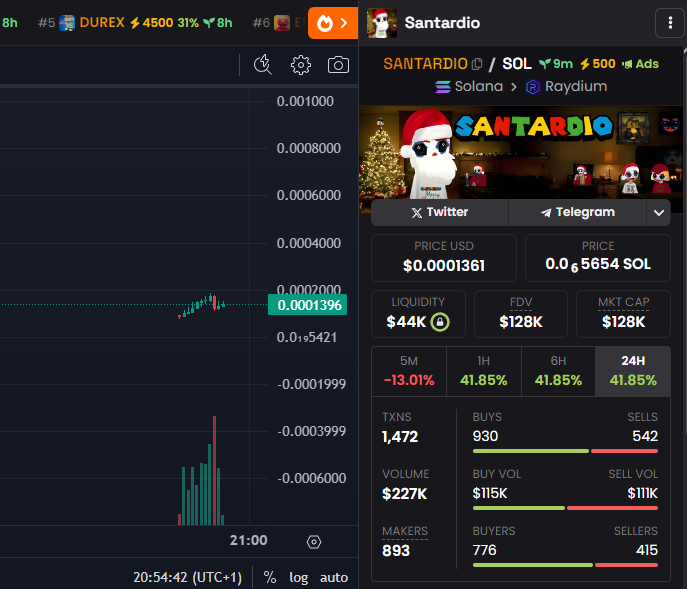Screen dimensions: 687x589
Task: Click the 0.001000 price axis label
Action: coord(305,101)
